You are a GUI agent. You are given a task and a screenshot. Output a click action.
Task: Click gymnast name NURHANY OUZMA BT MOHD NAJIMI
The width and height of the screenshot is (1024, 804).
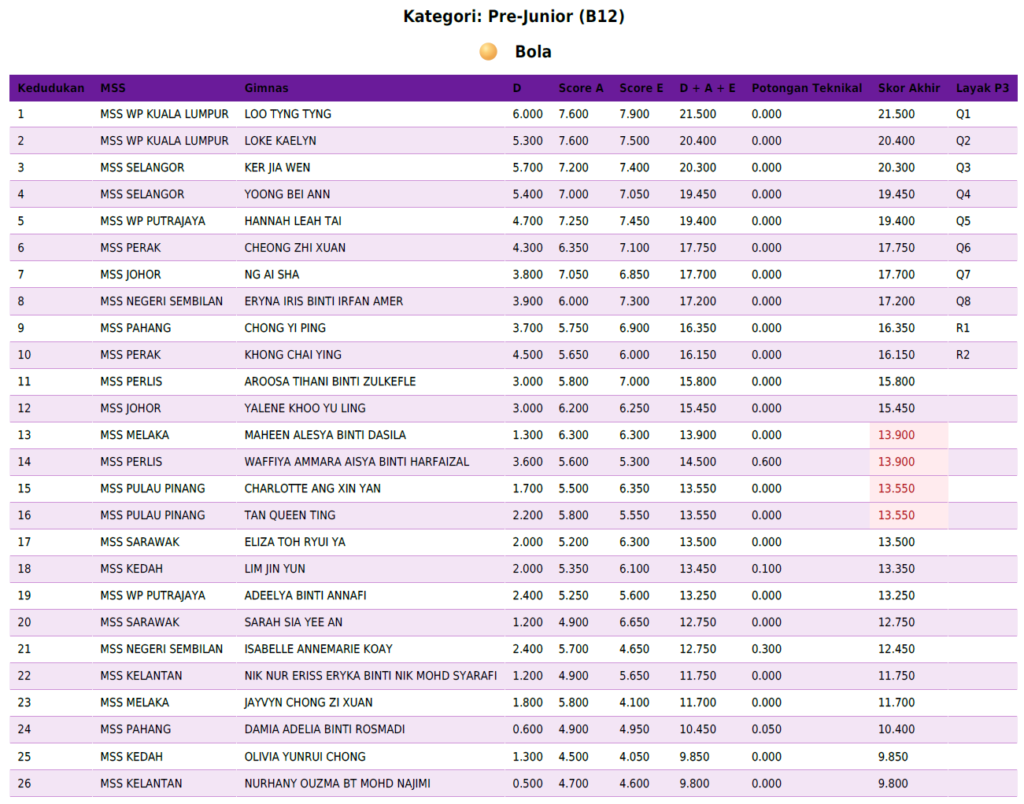(337, 783)
